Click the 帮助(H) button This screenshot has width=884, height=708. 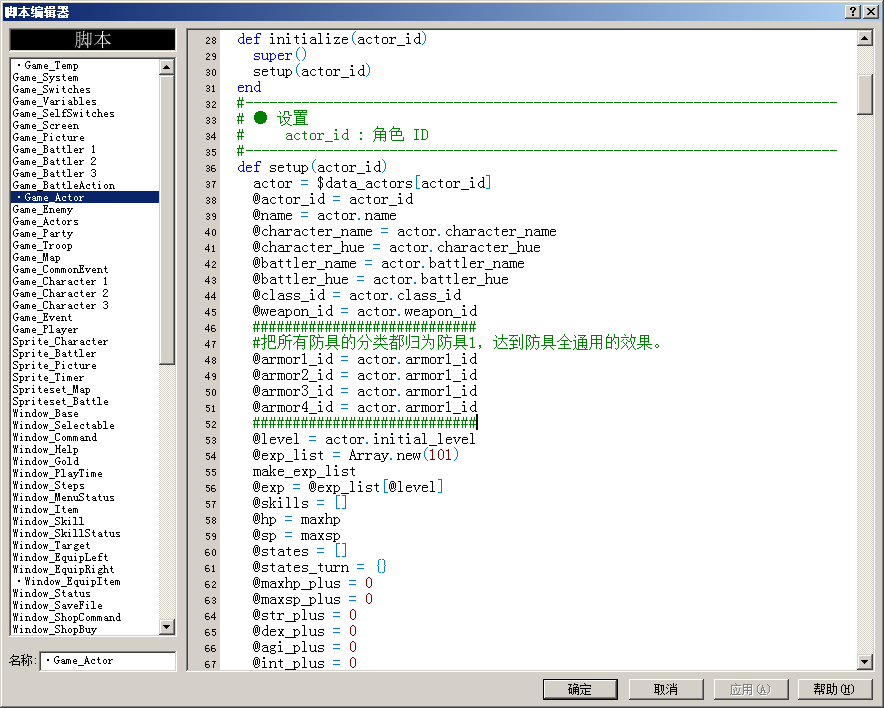point(834,689)
